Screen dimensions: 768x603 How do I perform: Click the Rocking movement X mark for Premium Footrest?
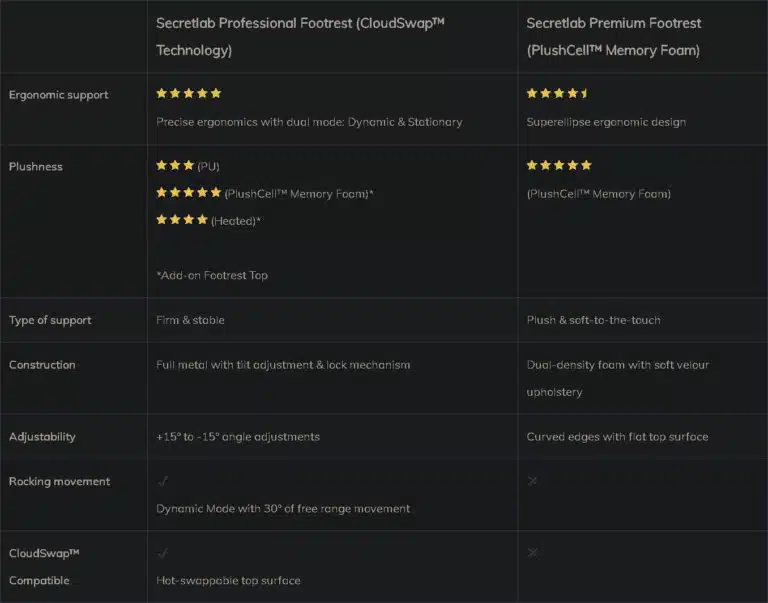tap(533, 481)
